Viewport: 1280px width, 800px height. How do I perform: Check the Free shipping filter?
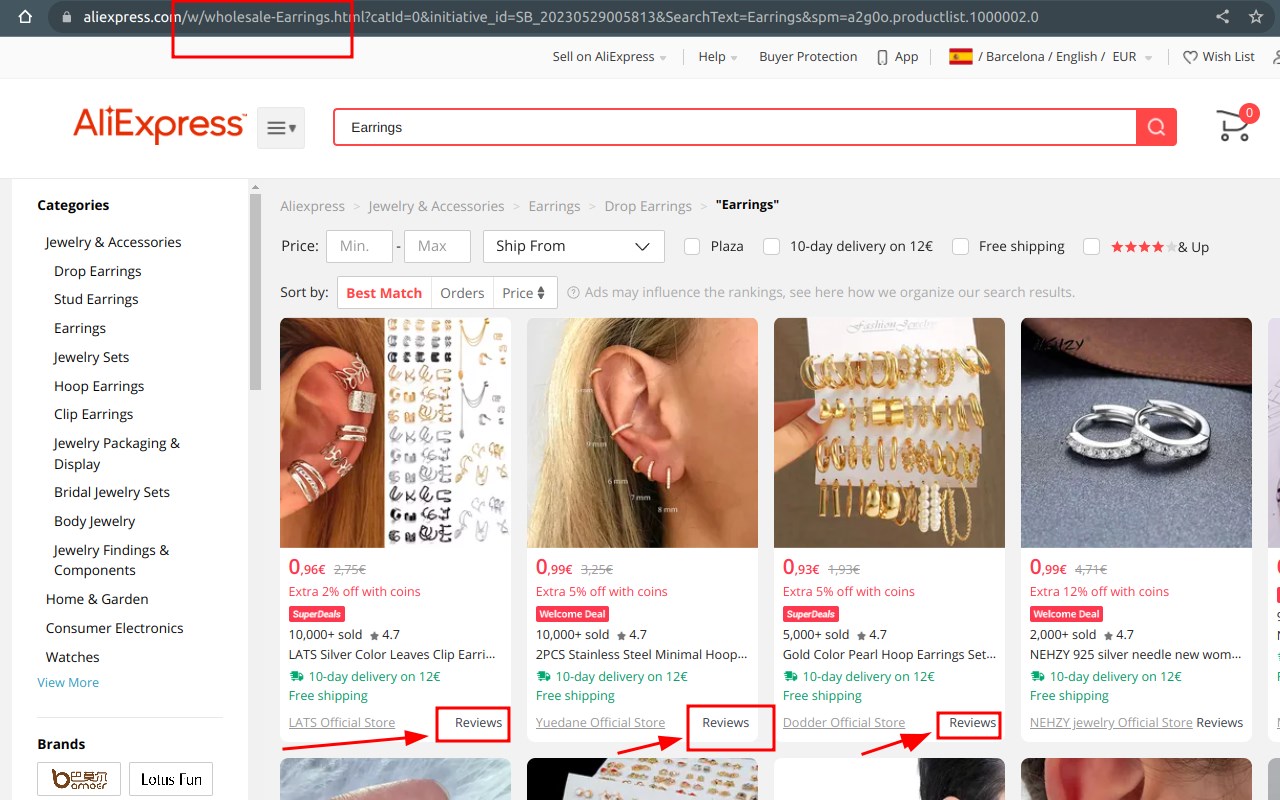coord(960,246)
